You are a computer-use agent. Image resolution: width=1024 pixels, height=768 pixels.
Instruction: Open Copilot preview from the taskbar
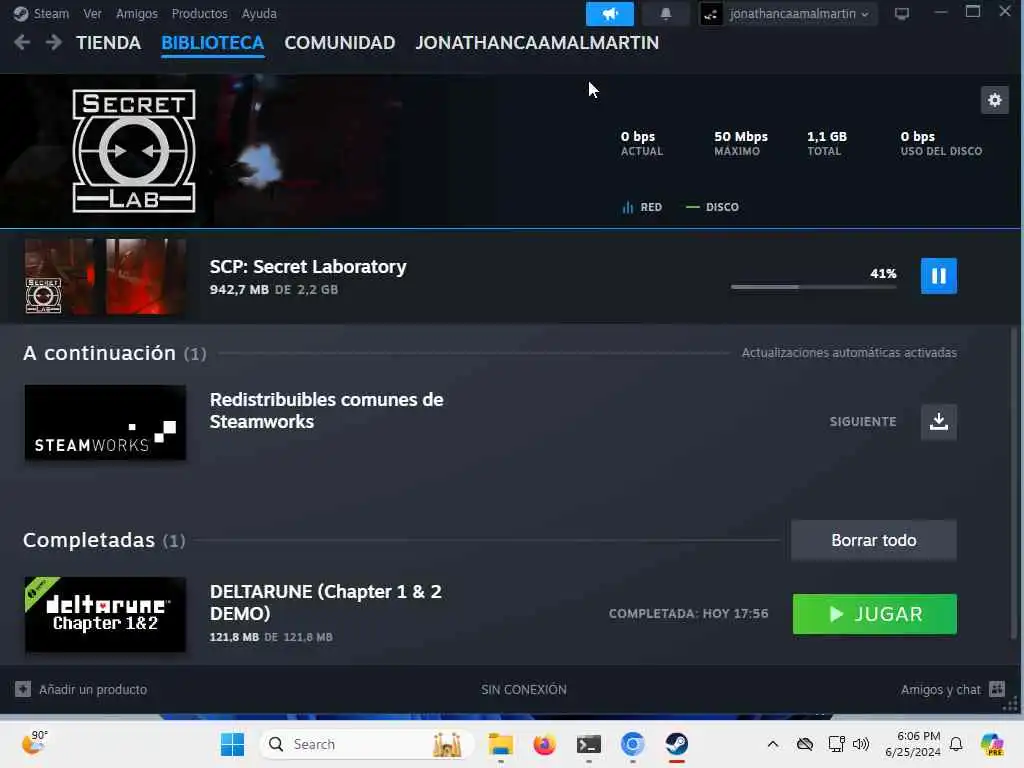tap(992, 744)
